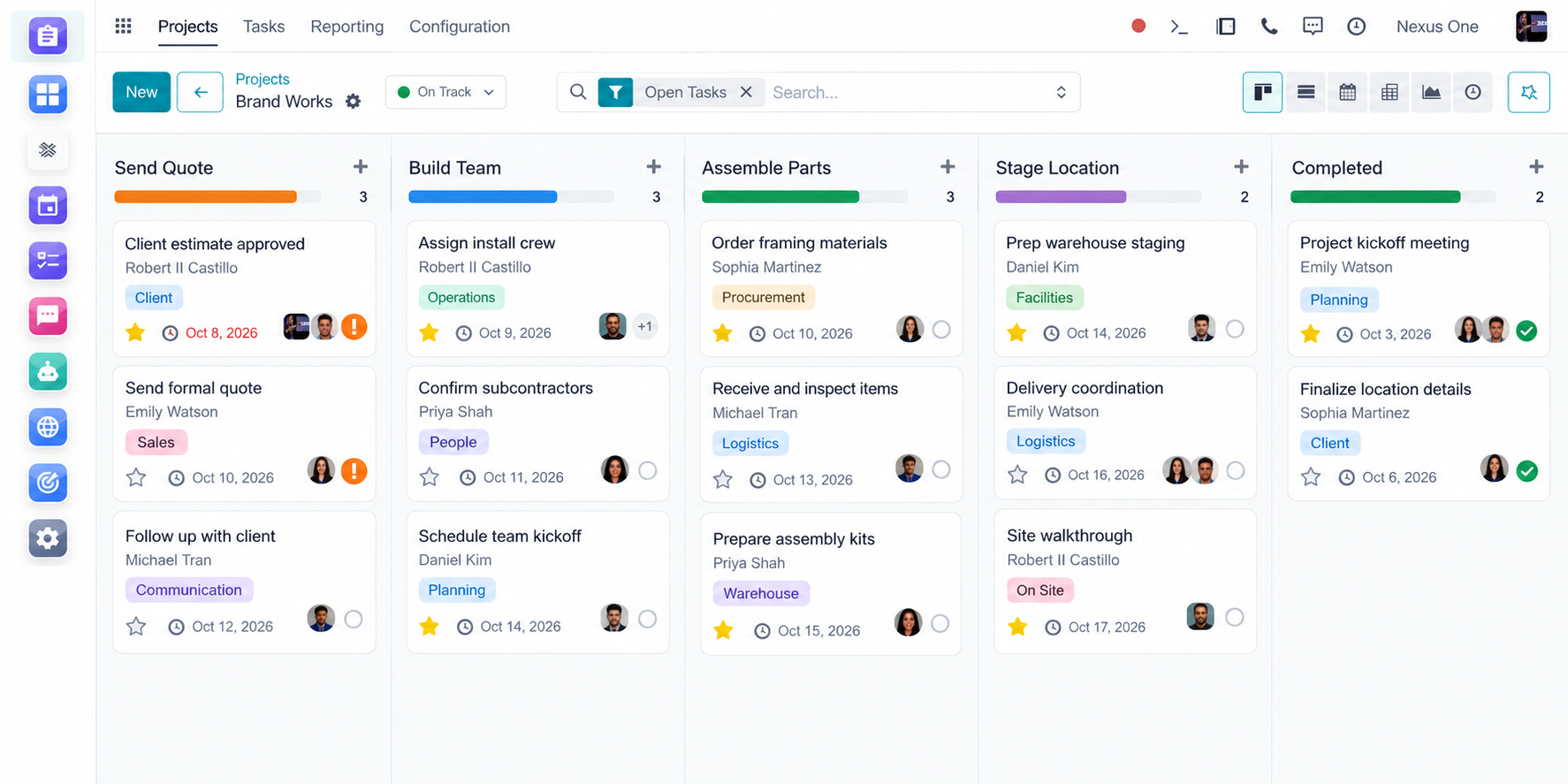Toggle state circle on Confirm subcontractors card
Image resolution: width=1568 pixels, height=784 pixels.
coord(648,470)
